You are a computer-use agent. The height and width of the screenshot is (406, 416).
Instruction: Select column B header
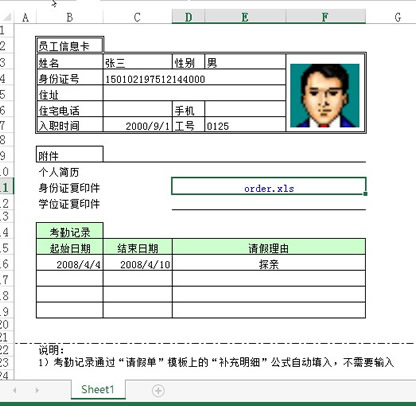coord(70,17)
